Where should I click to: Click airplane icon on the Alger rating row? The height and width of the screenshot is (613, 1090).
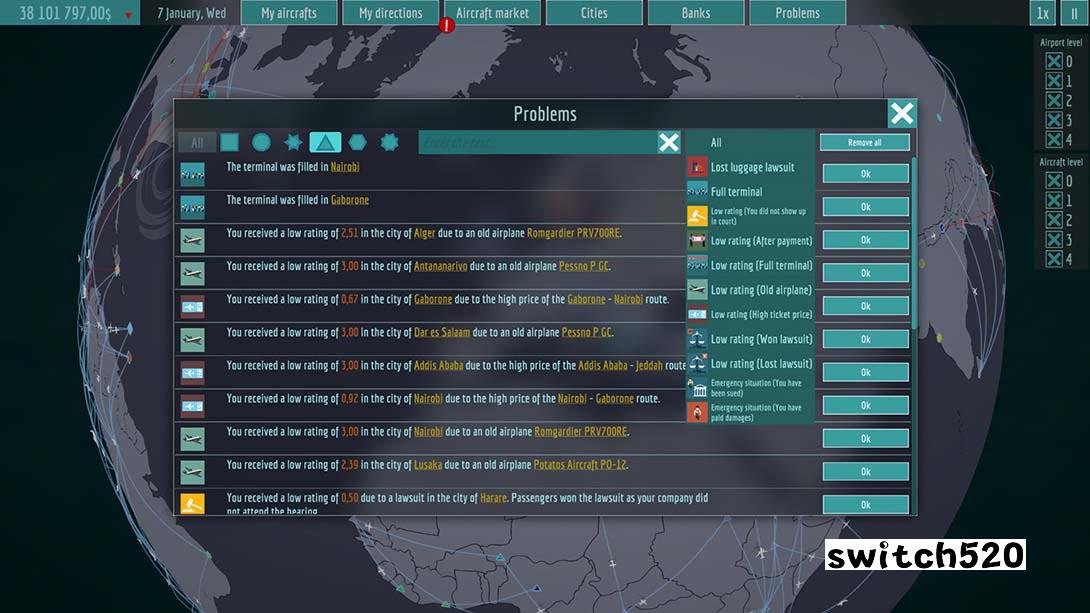point(193,240)
